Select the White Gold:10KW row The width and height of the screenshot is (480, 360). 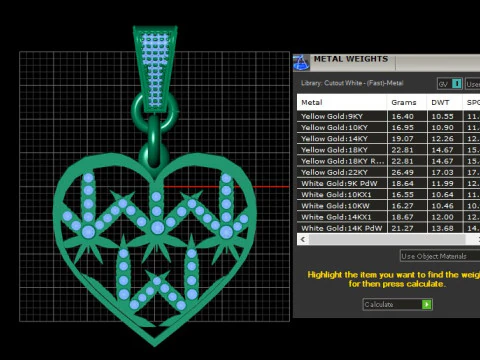point(388,206)
